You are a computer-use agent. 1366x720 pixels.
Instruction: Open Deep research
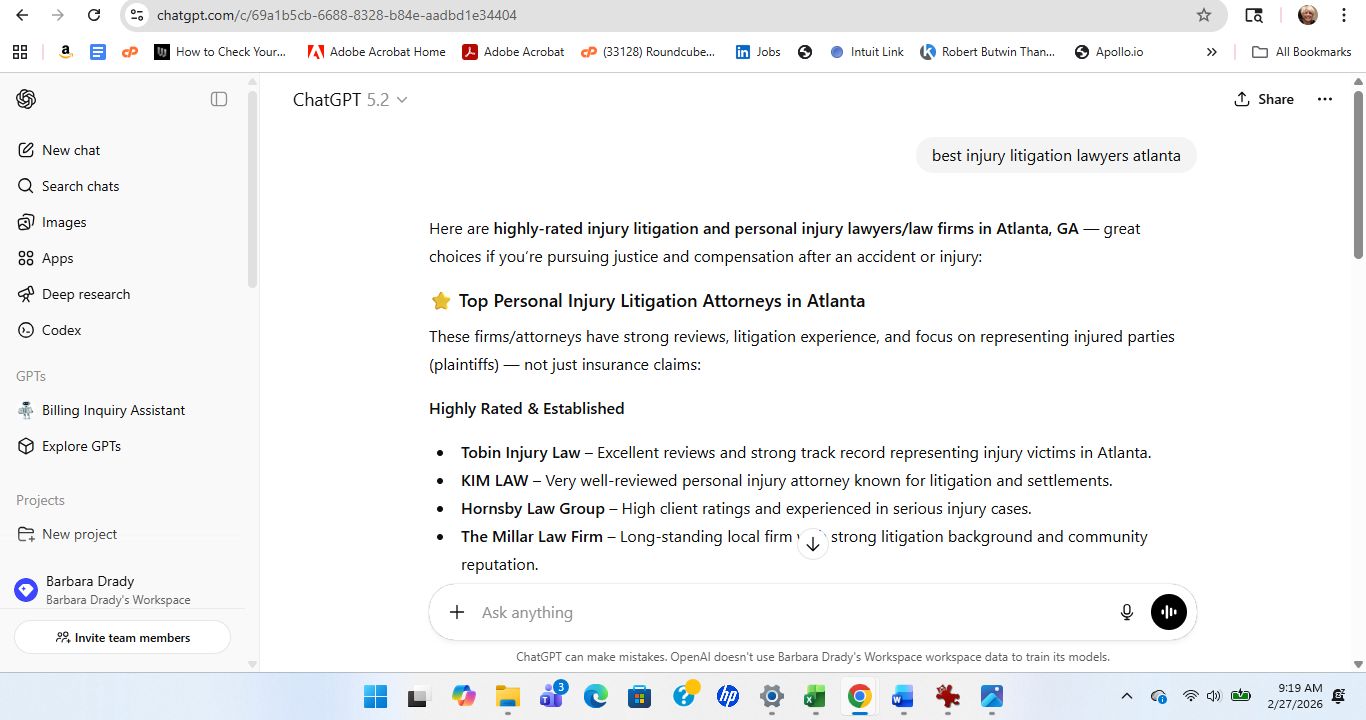click(75, 294)
